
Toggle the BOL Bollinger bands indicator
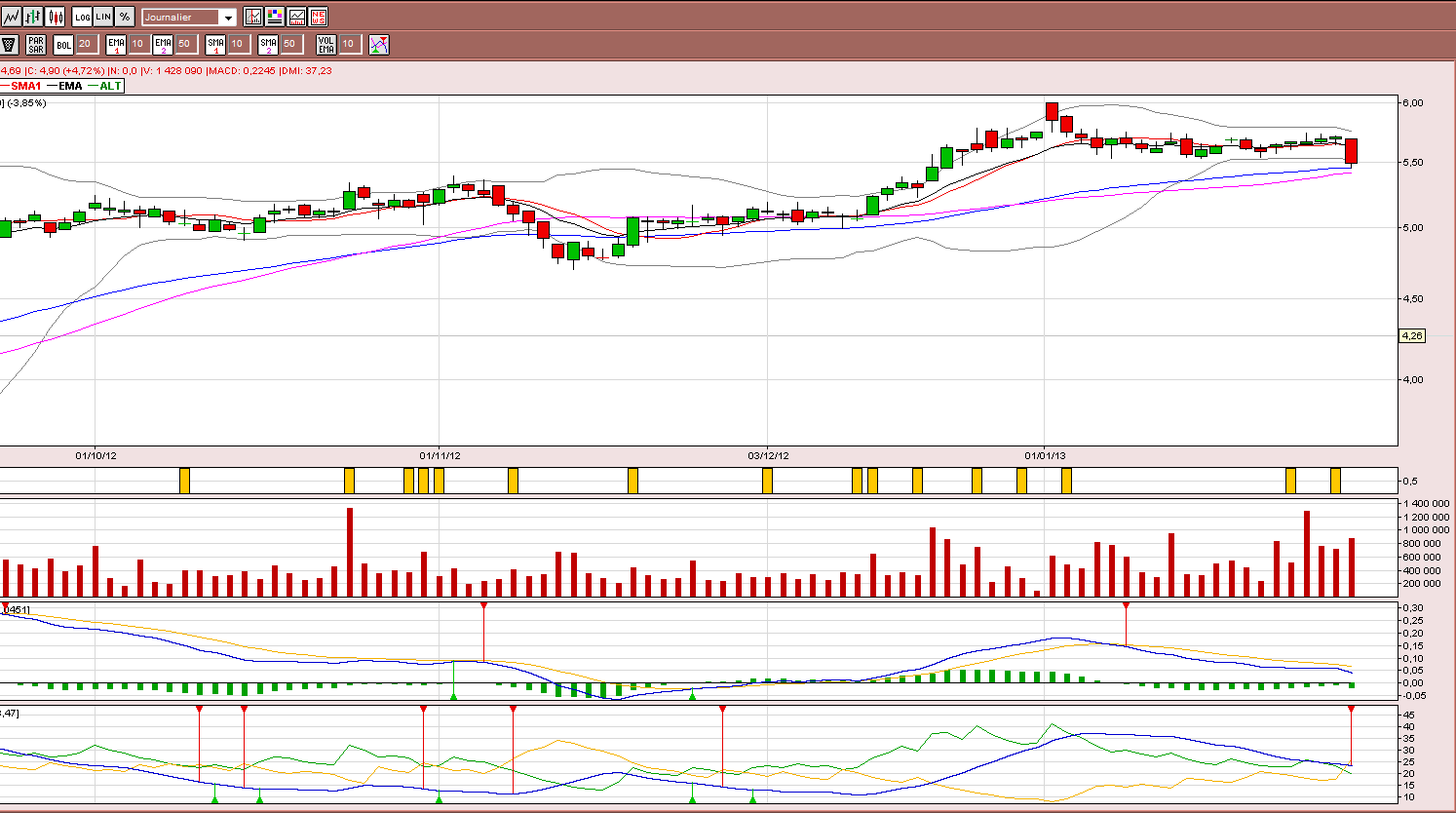pos(63,45)
